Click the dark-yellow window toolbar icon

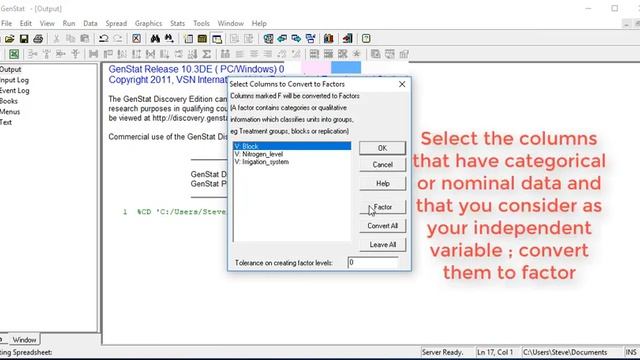pyautogui.click(x=202, y=39)
